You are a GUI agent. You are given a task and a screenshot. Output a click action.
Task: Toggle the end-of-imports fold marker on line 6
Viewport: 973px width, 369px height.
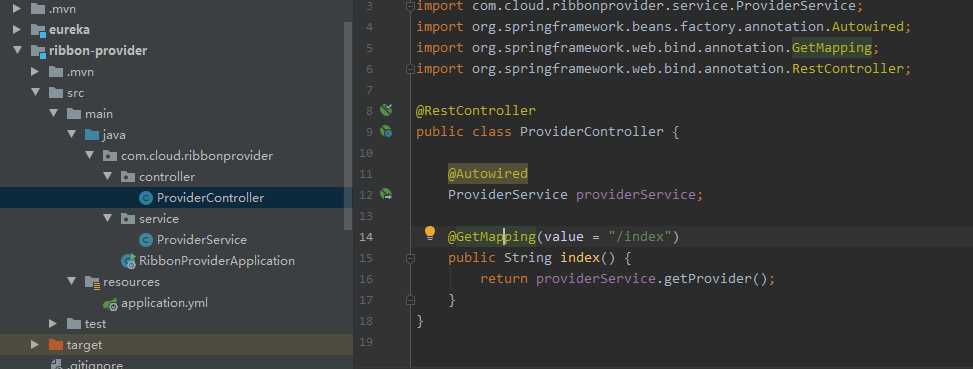click(x=410, y=69)
